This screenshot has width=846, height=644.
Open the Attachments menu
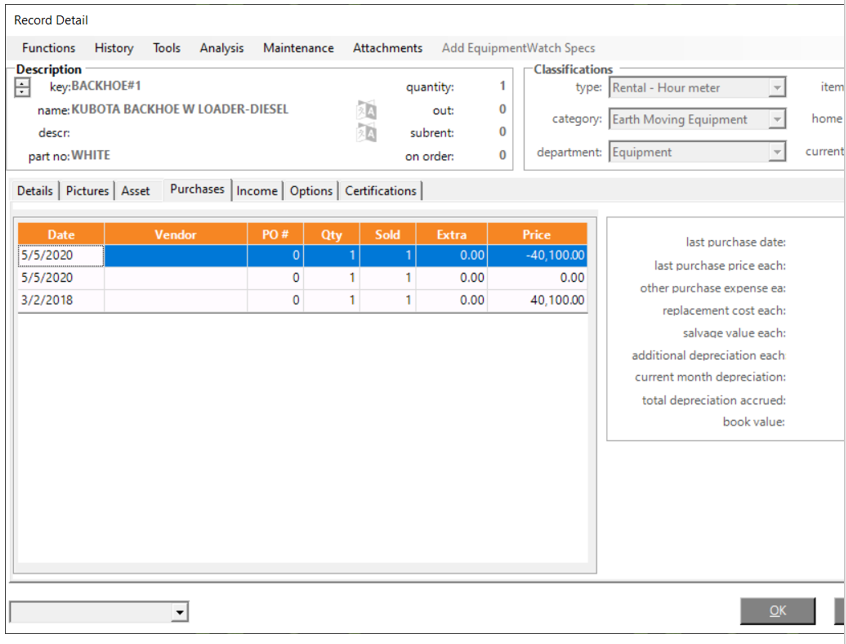(x=387, y=48)
